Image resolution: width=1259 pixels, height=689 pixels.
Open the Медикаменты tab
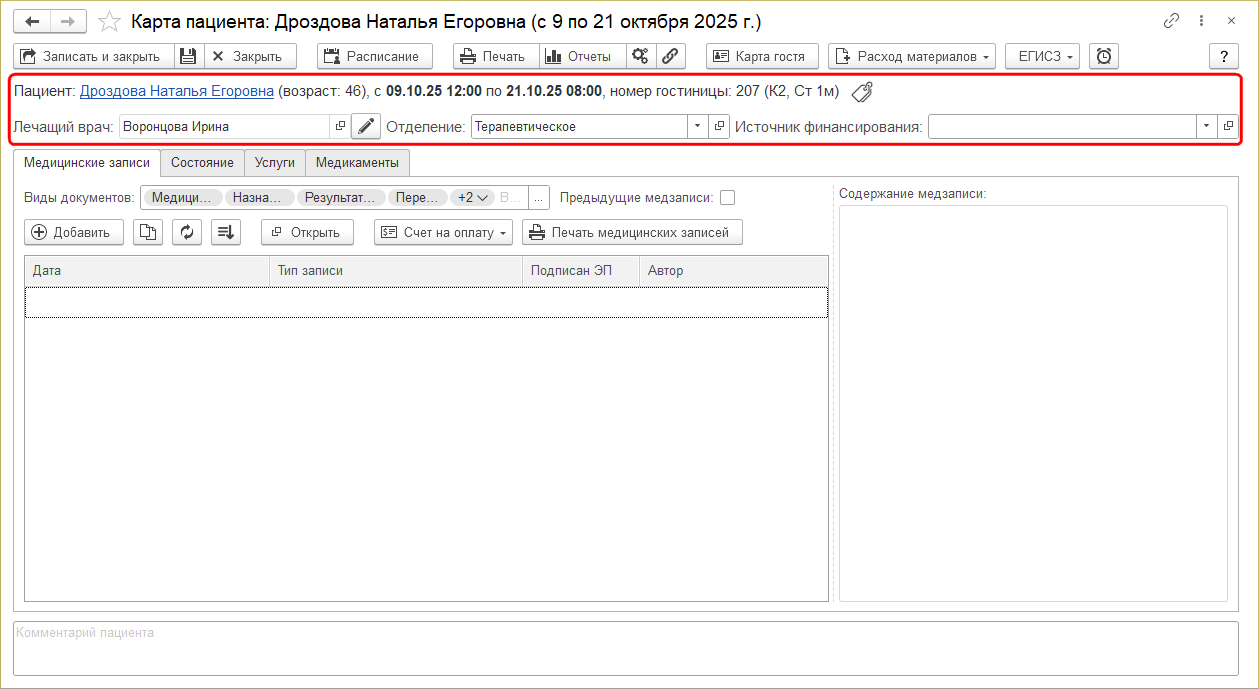coord(357,162)
